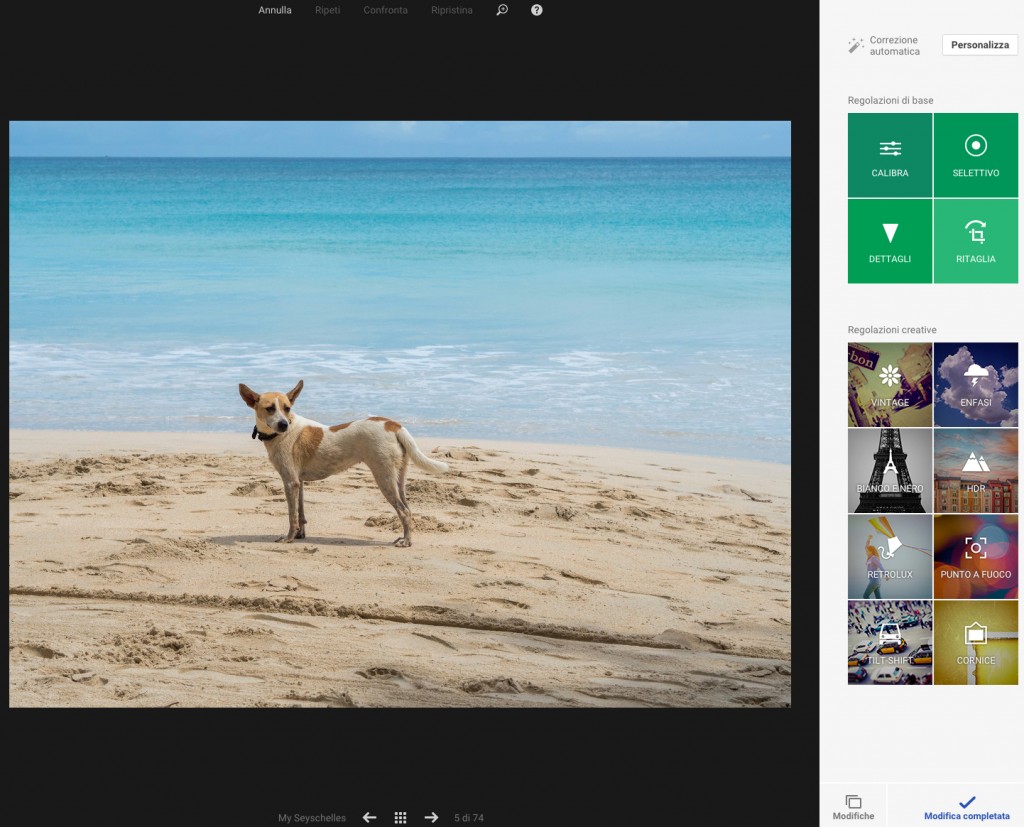Apply the Tilt-Shift effect

click(889, 643)
